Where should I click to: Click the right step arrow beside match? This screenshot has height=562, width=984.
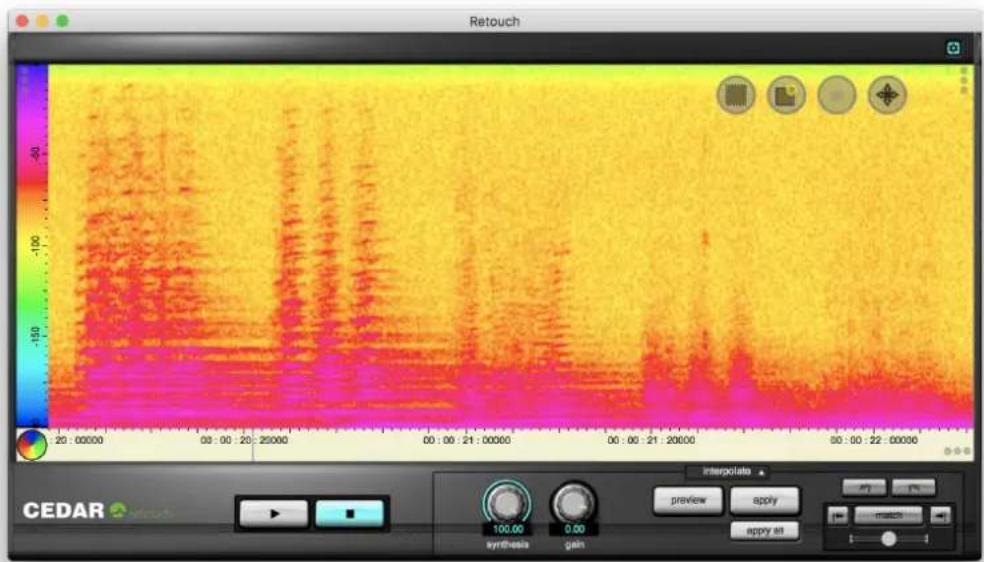click(940, 516)
